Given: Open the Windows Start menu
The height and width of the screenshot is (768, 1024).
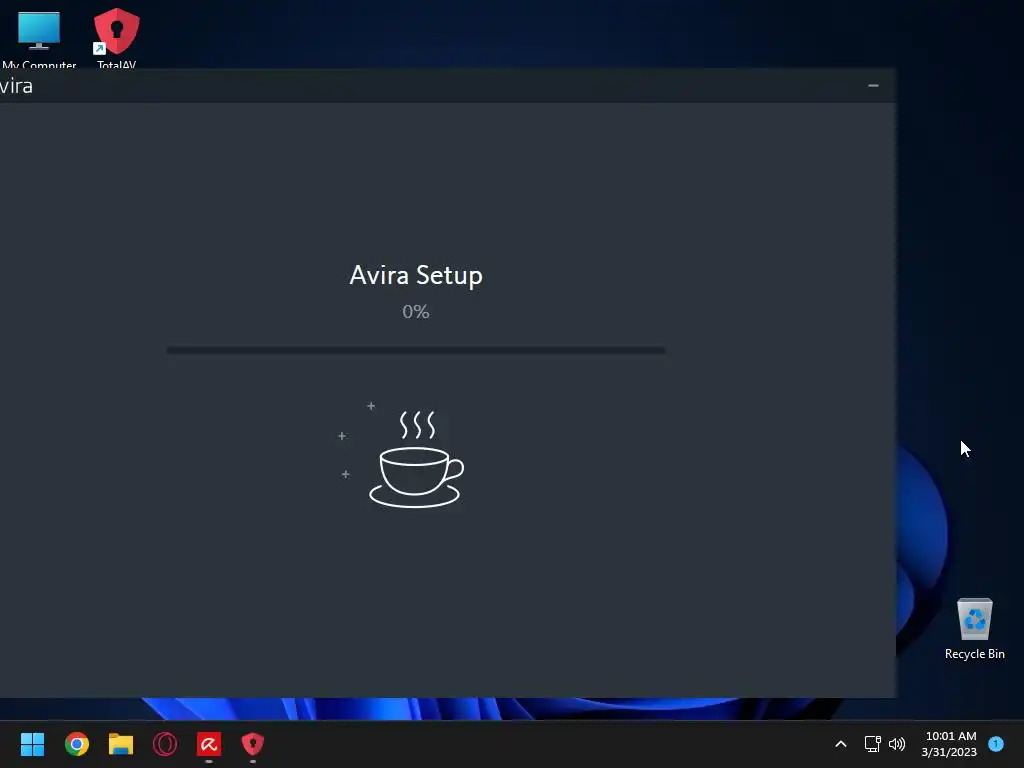Looking at the screenshot, I should (x=32, y=744).
